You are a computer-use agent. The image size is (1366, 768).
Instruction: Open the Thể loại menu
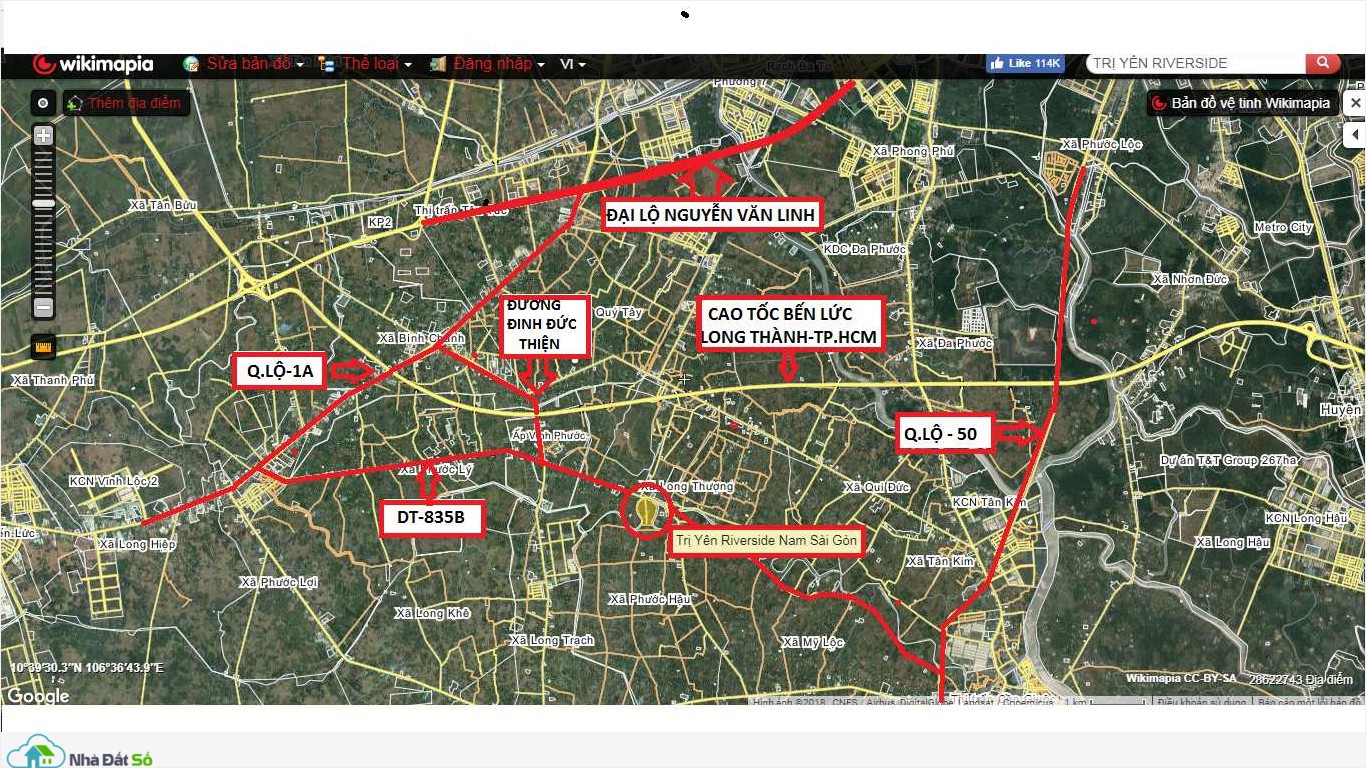pyautogui.click(x=370, y=64)
